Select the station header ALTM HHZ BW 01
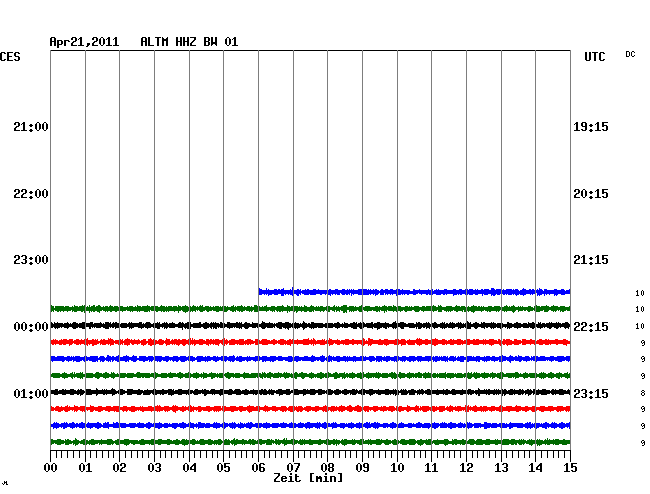The width and height of the screenshot is (650, 494). click(189, 42)
